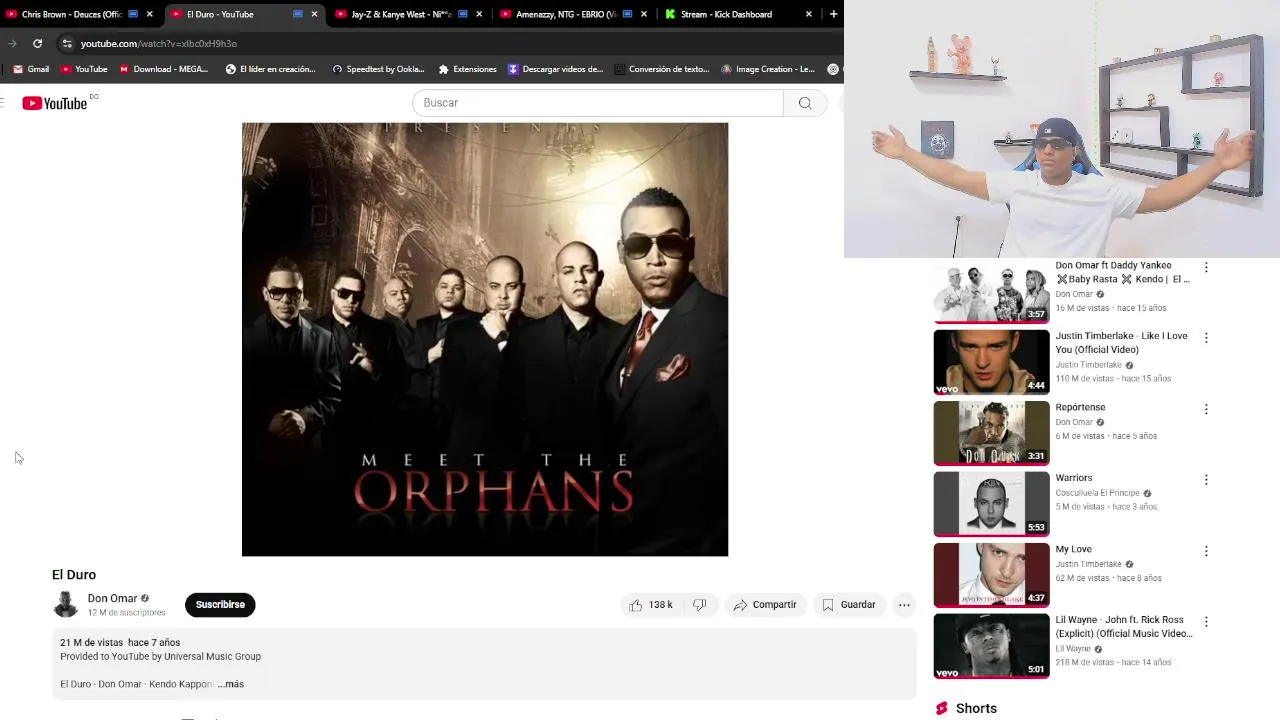Open the El líder en creación bookmark
The image size is (1280, 720).
[271, 69]
